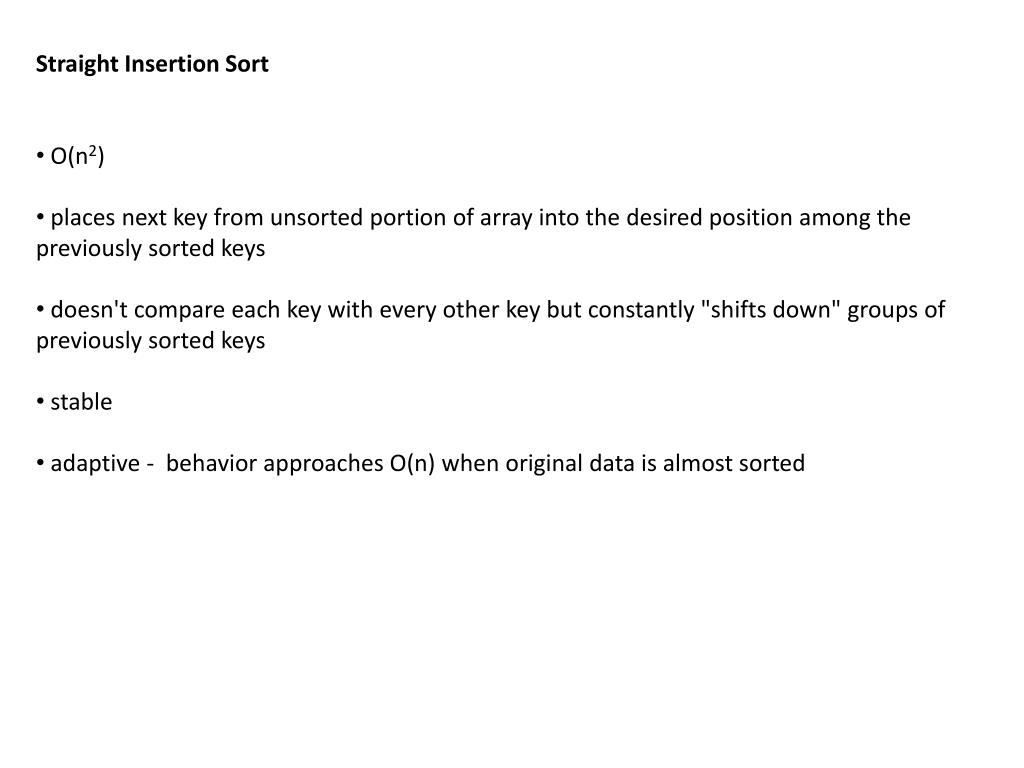Click the word "adaptive" in last bullet
The height and width of the screenshot is (768, 1024).
click(95, 464)
